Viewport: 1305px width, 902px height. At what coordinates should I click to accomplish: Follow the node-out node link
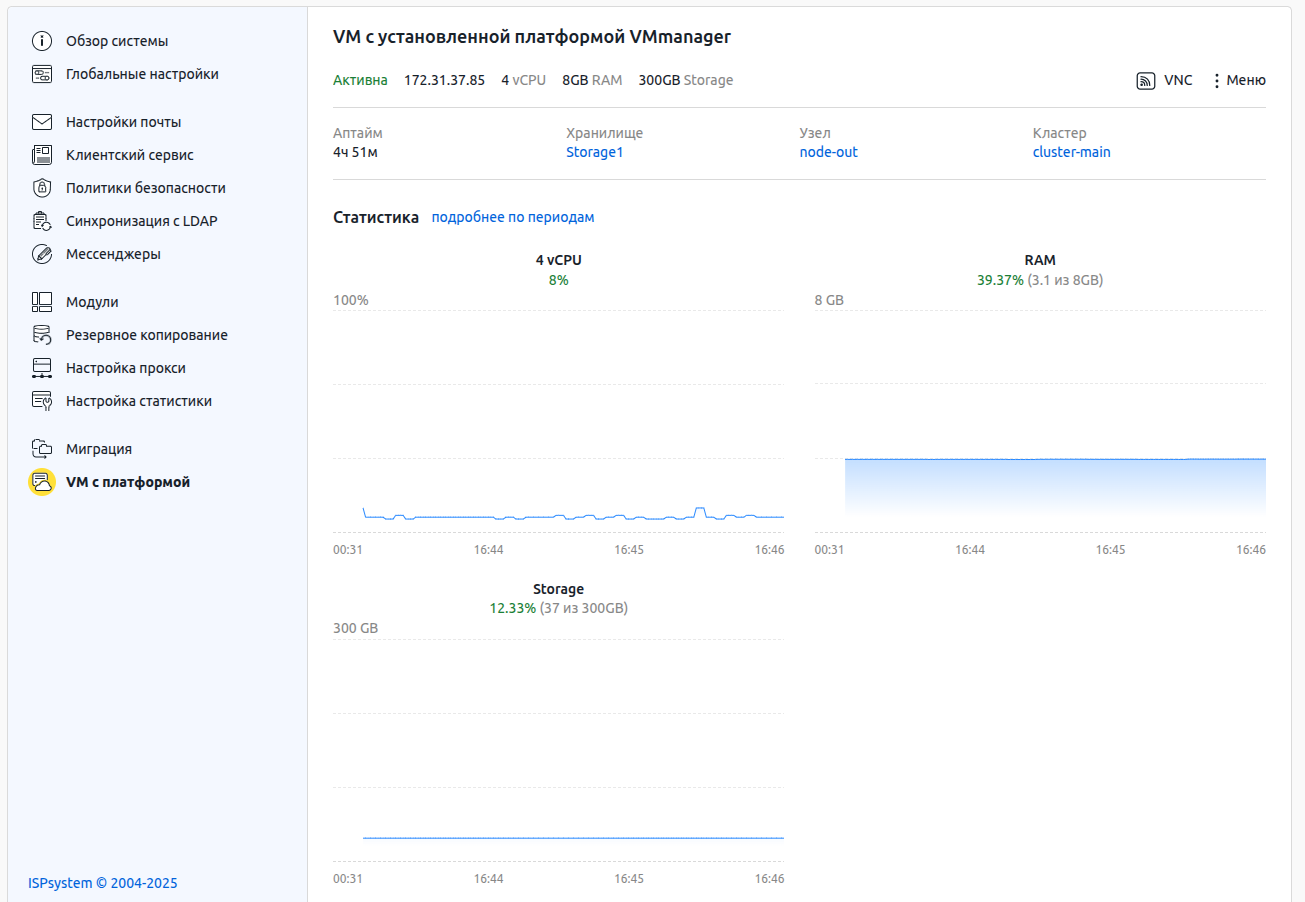pos(828,152)
